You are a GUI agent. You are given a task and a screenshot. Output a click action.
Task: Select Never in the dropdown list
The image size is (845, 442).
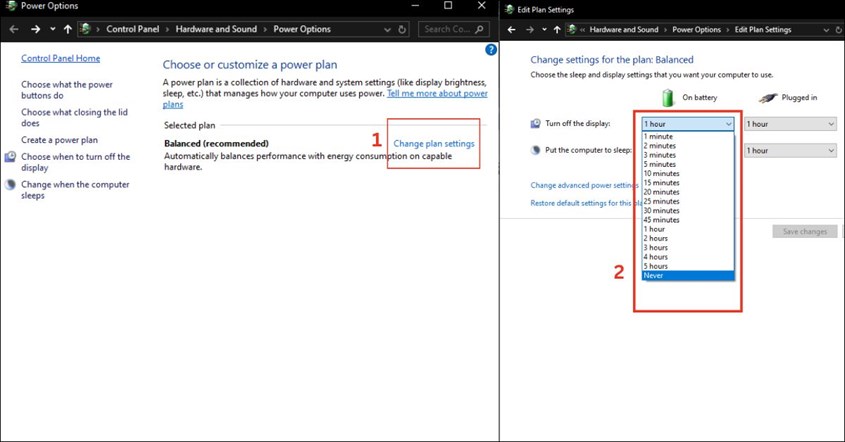click(x=688, y=275)
